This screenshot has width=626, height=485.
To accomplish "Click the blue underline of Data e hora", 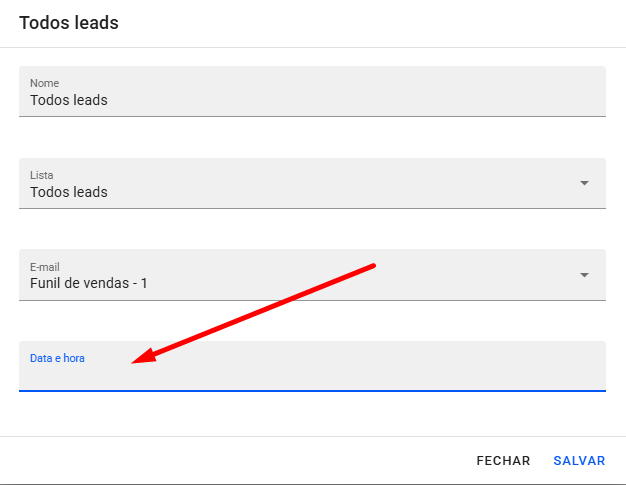I will (x=312, y=390).
